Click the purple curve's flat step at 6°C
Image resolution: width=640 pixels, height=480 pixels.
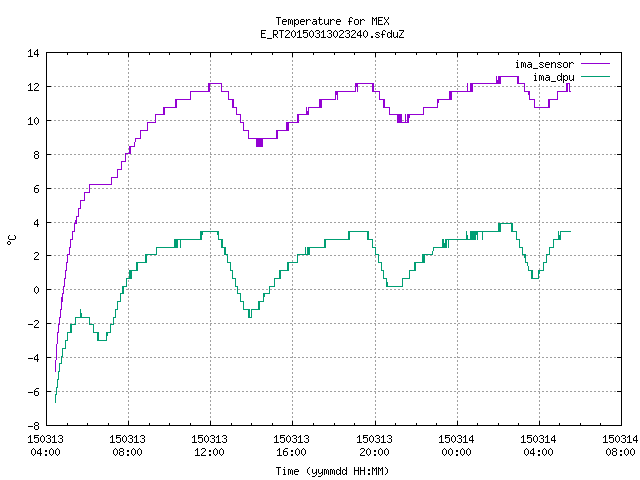click(x=100, y=184)
